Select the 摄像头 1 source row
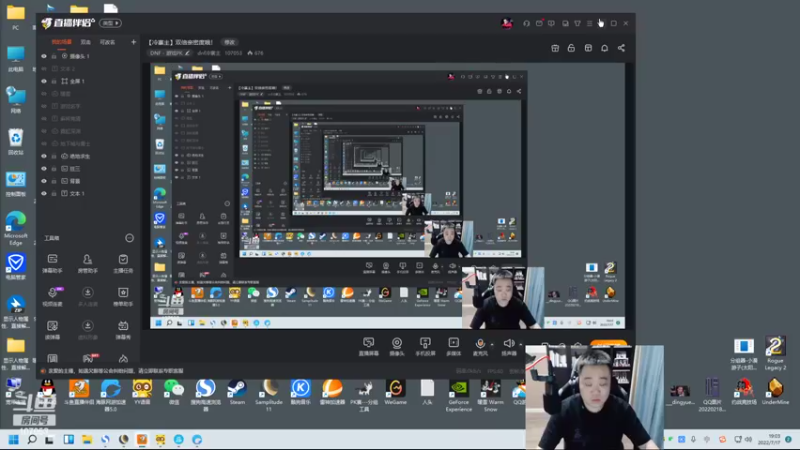This screenshot has height=450, width=800. [88, 56]
